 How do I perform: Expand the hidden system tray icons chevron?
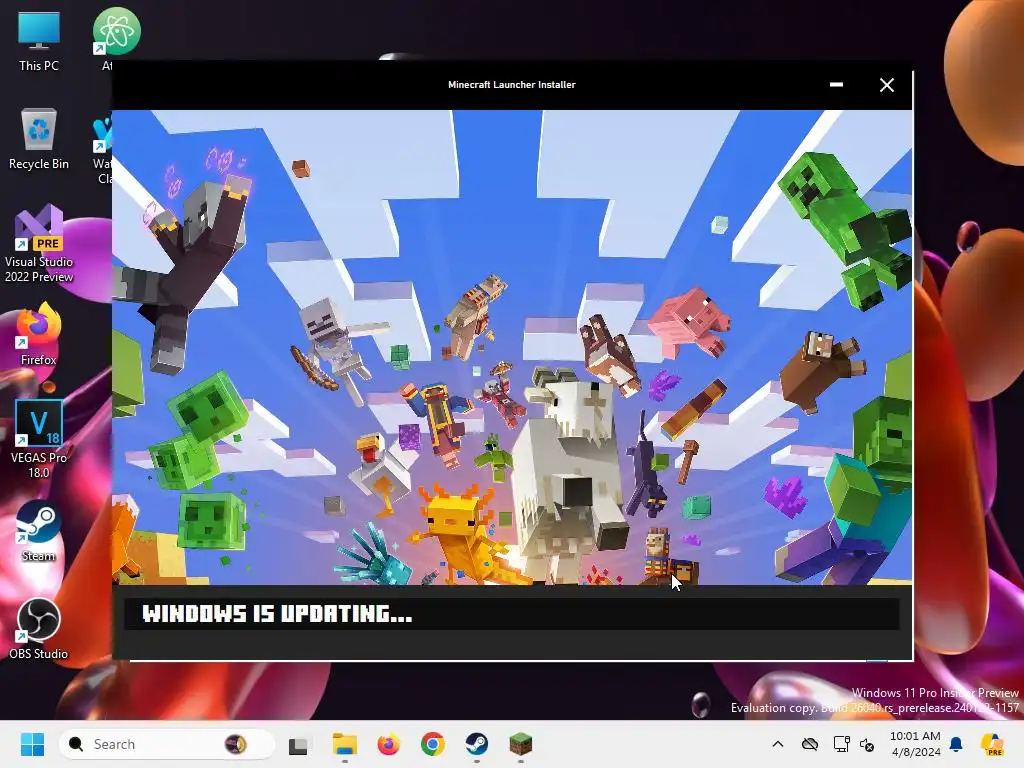pyautogui.click(x=777, y=744)
